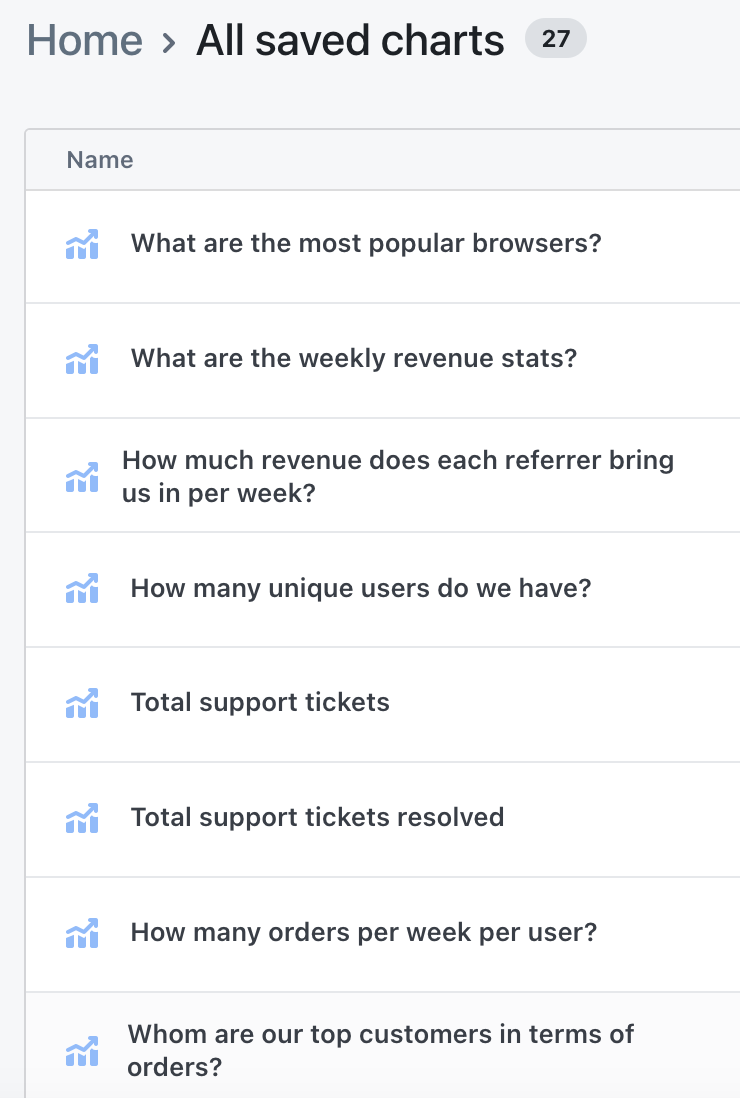This screenshot has height=1098, width=740.
Task: Click the chart icon next to tickets resolved row
Action: tap(82, 817)
